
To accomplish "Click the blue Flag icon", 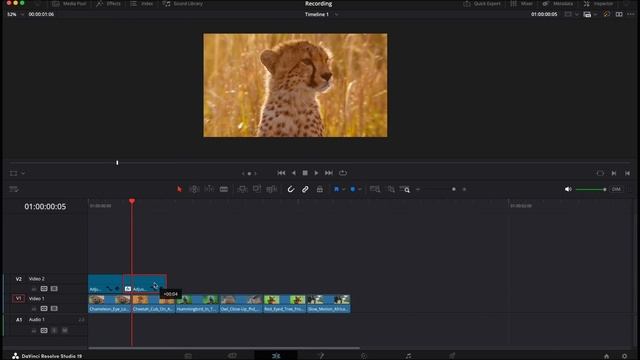I will tap(336, 189).
